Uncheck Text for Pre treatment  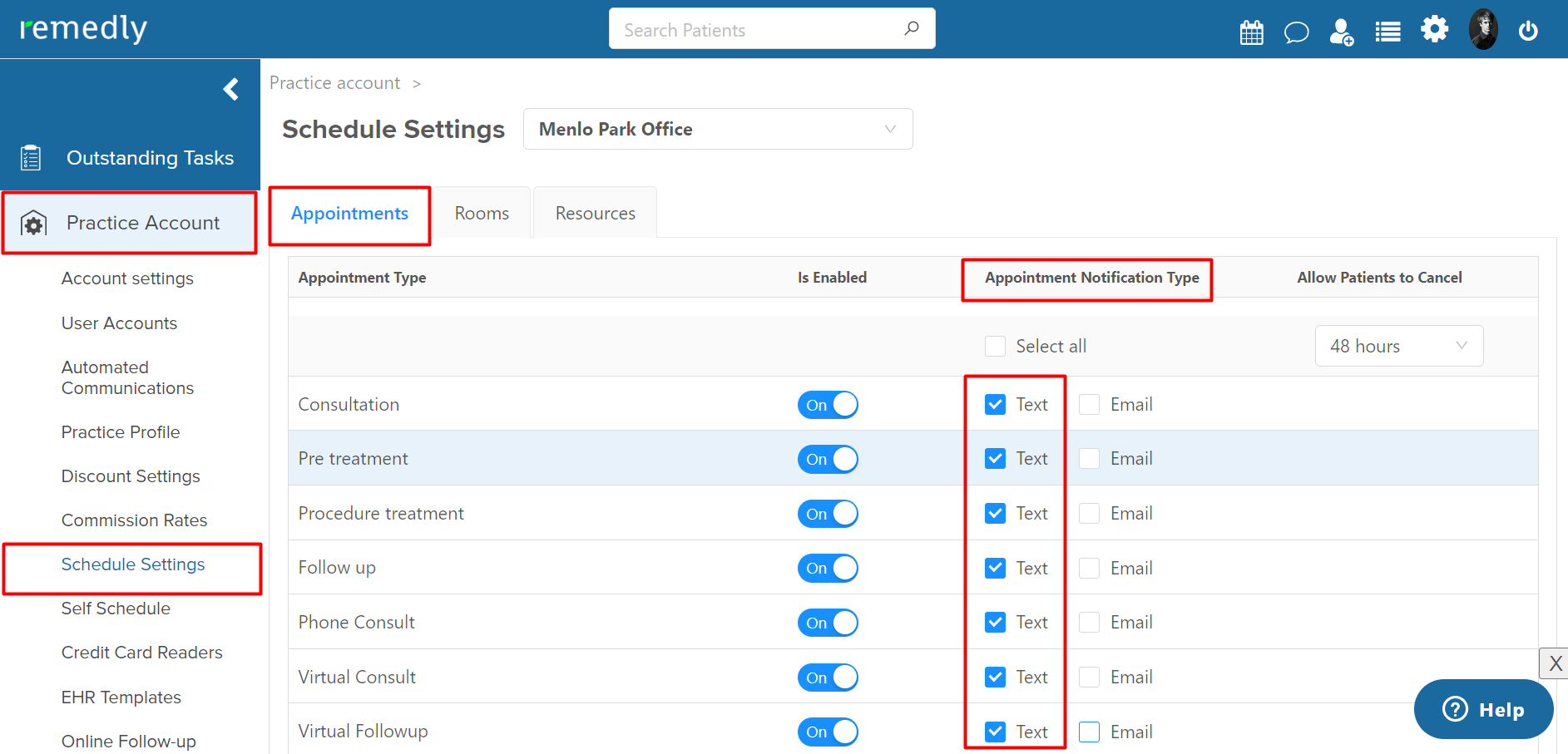995,458
